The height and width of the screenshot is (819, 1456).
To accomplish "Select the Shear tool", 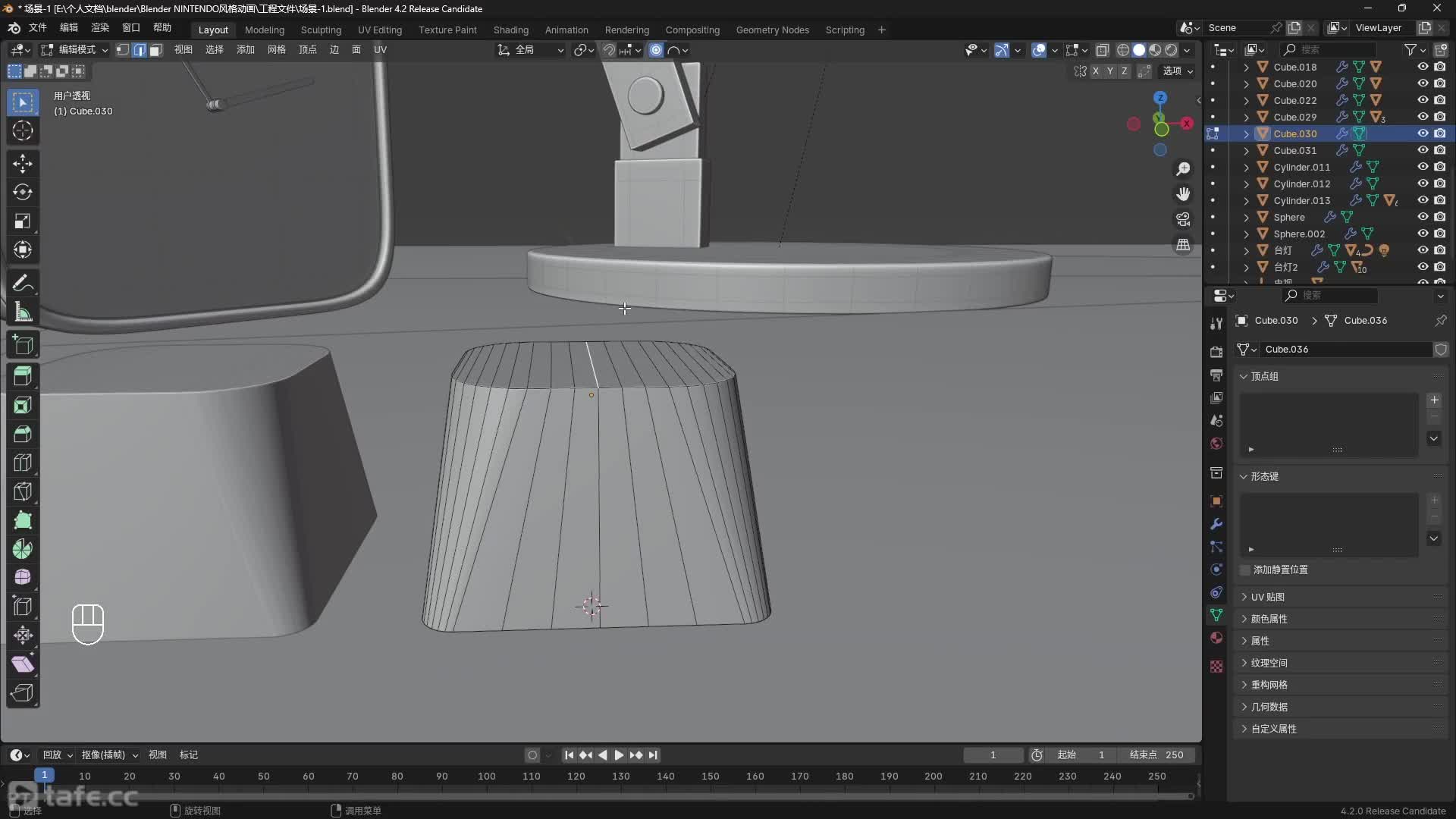I will click(x=23, y=664).
